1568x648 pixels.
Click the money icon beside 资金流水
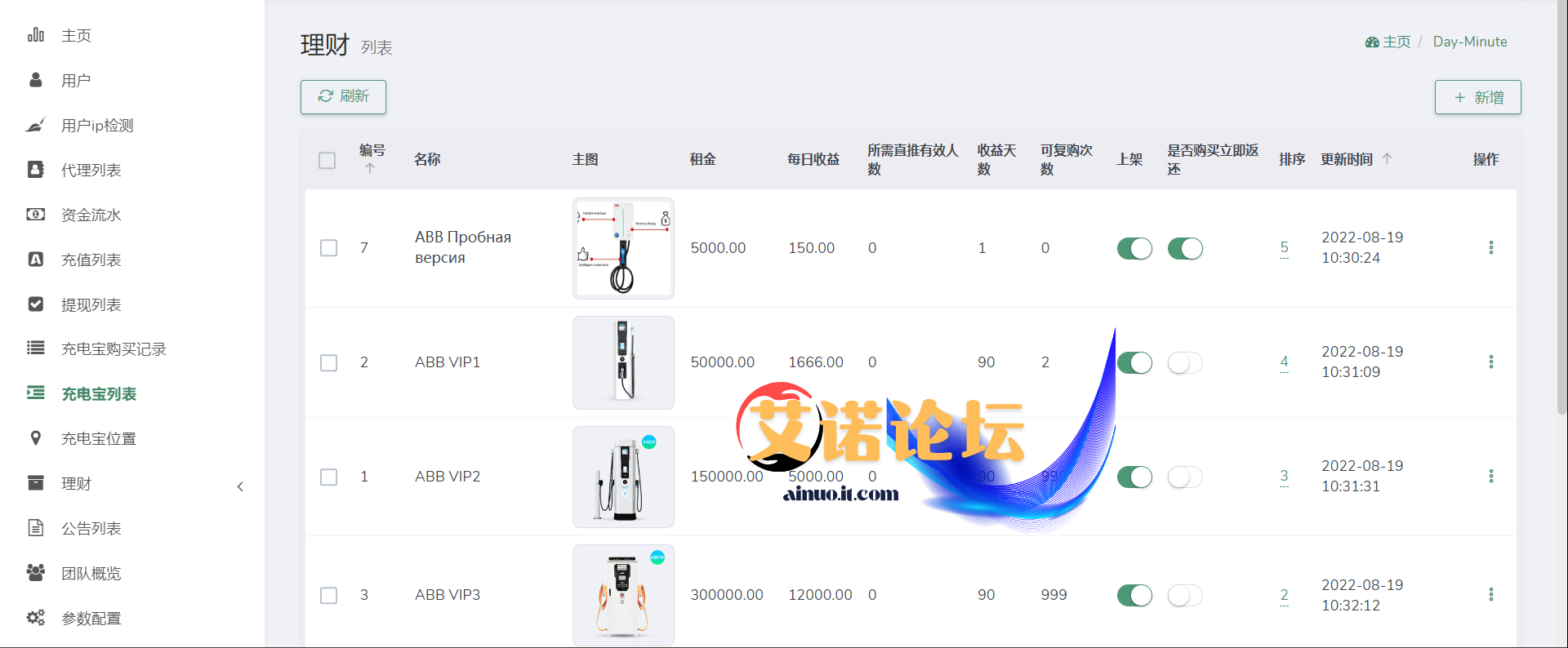36,215
